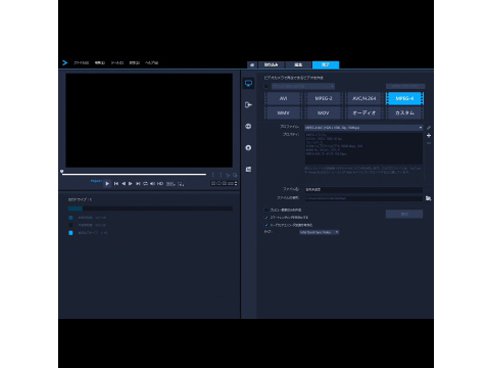This screenshot has height=368, width=490.
Task: Click the plus add-profile icon
Action: click(x=429, y=136)
